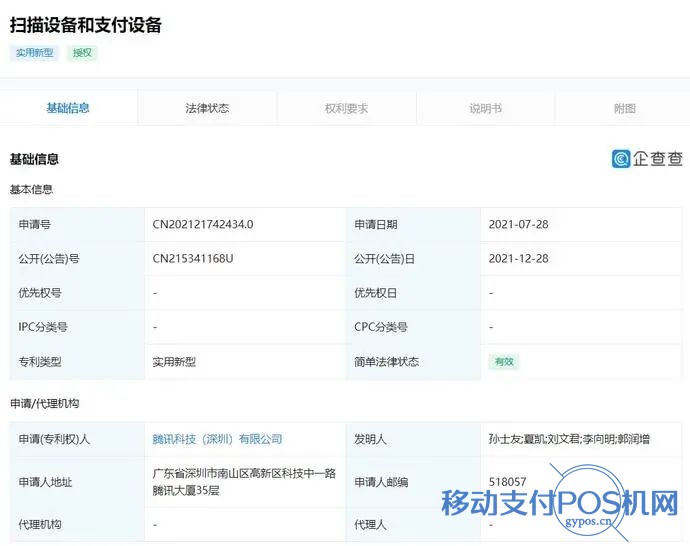This screenshot has height=546, width=690.
Task: Click the 优先权号 label cell
Action: coord(77,293)
